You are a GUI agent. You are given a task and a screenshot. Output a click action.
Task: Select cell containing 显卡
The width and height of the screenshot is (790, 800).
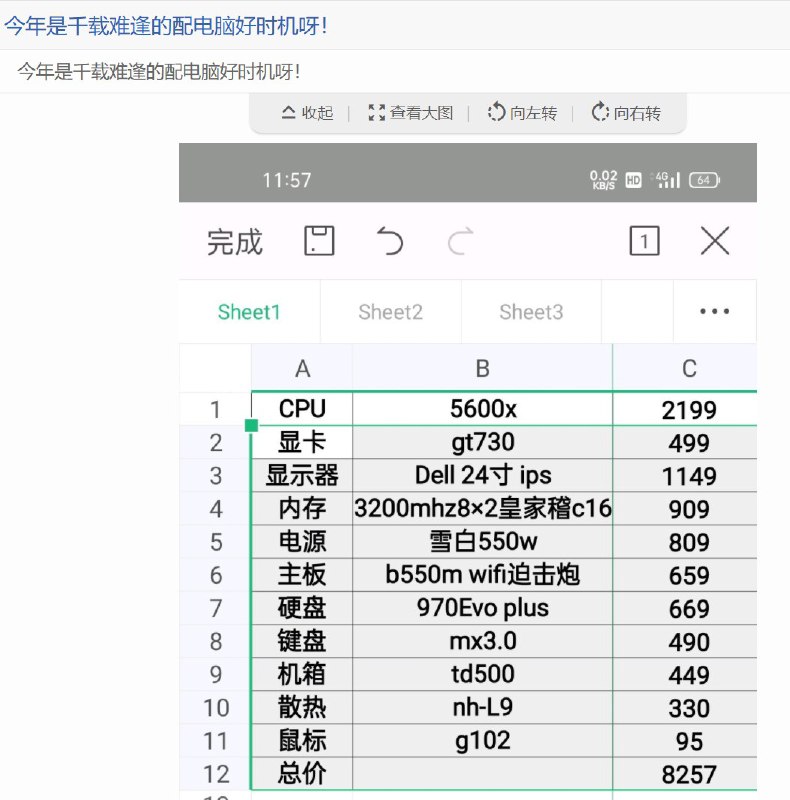(x=302, y=442)
